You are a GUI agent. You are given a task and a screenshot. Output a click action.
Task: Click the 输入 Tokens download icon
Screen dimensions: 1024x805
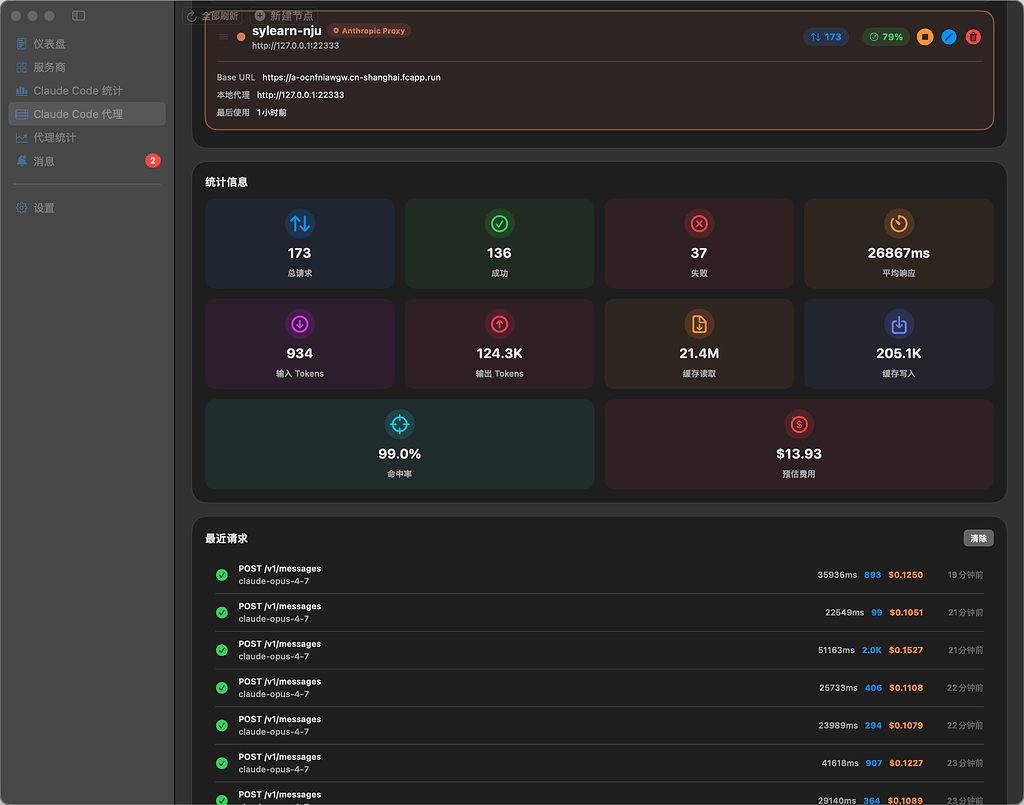pyautogui.click(x=300, y=324)
